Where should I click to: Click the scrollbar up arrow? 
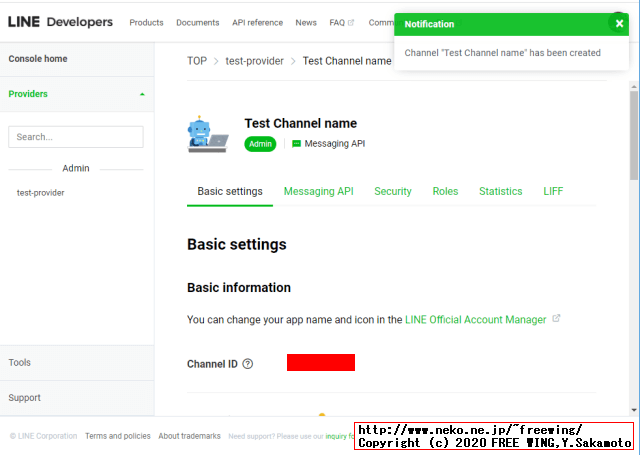[633, 87]
